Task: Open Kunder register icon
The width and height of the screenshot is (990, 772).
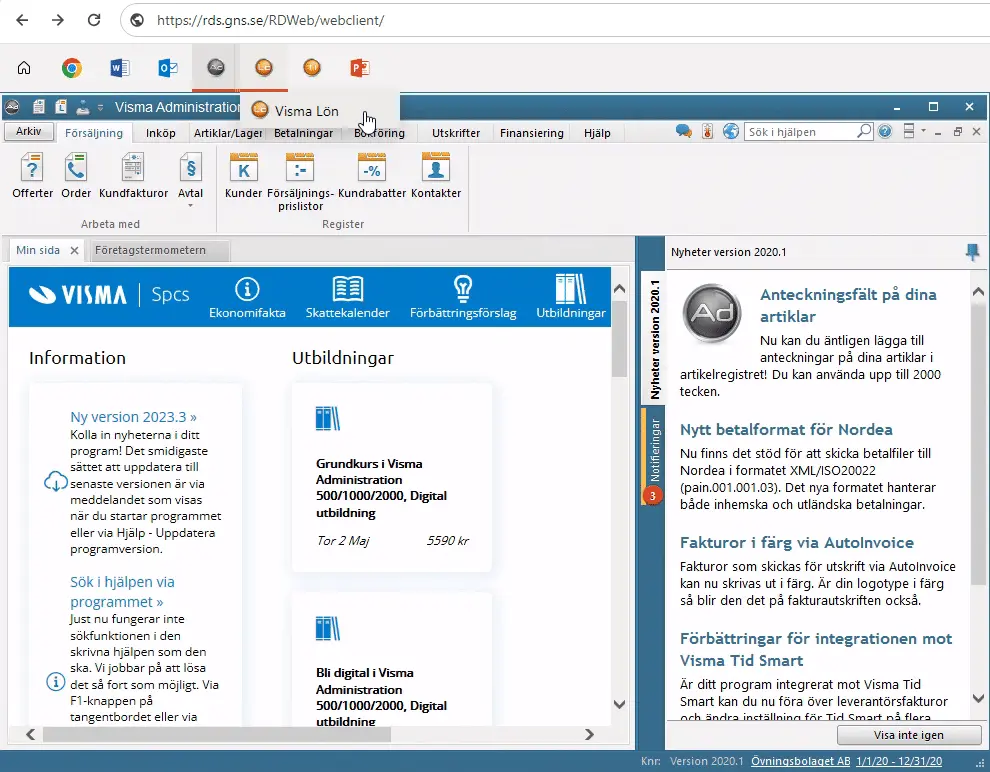Action: 243,169
